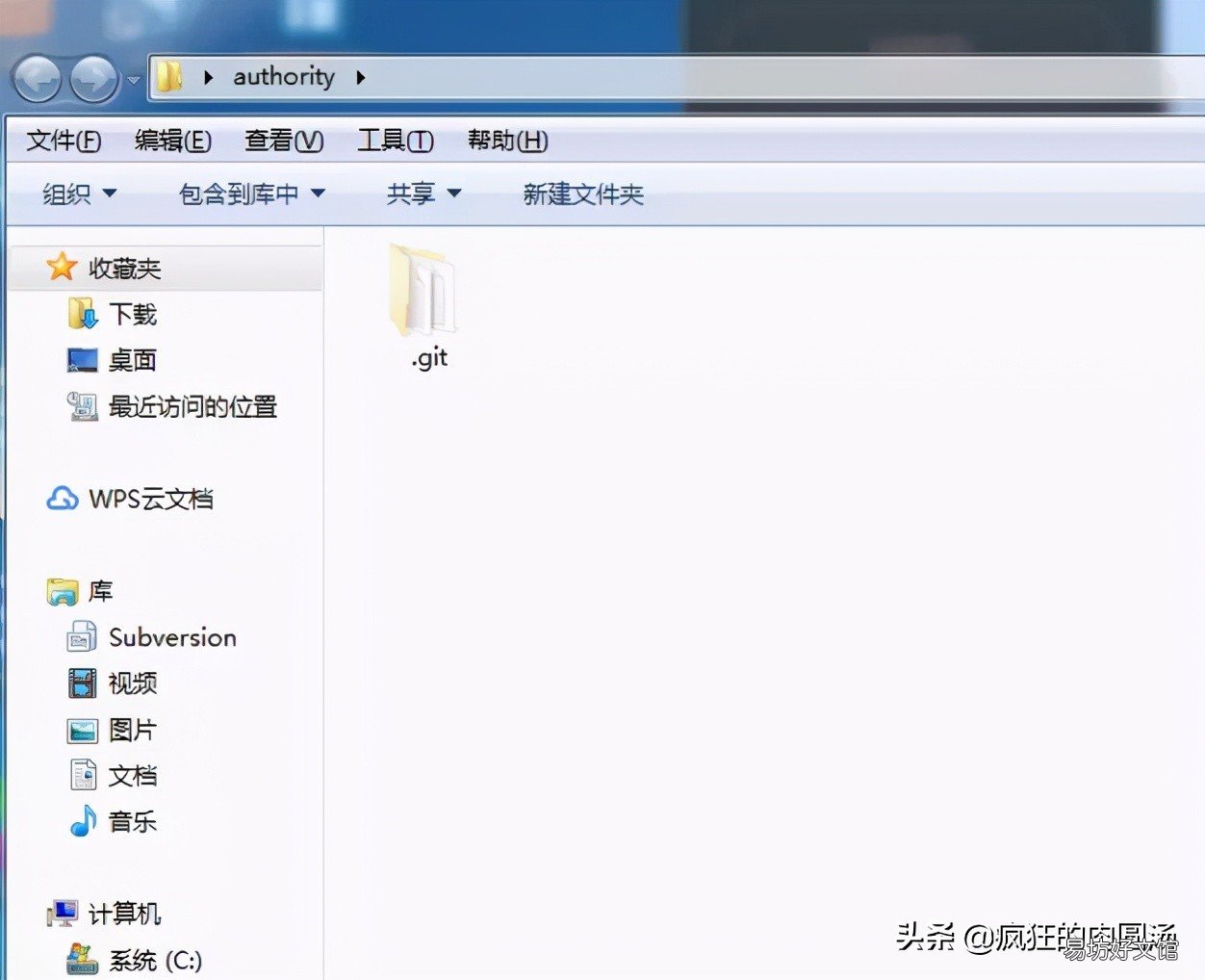Open the 音乐 library

click(x=133, y=822)
